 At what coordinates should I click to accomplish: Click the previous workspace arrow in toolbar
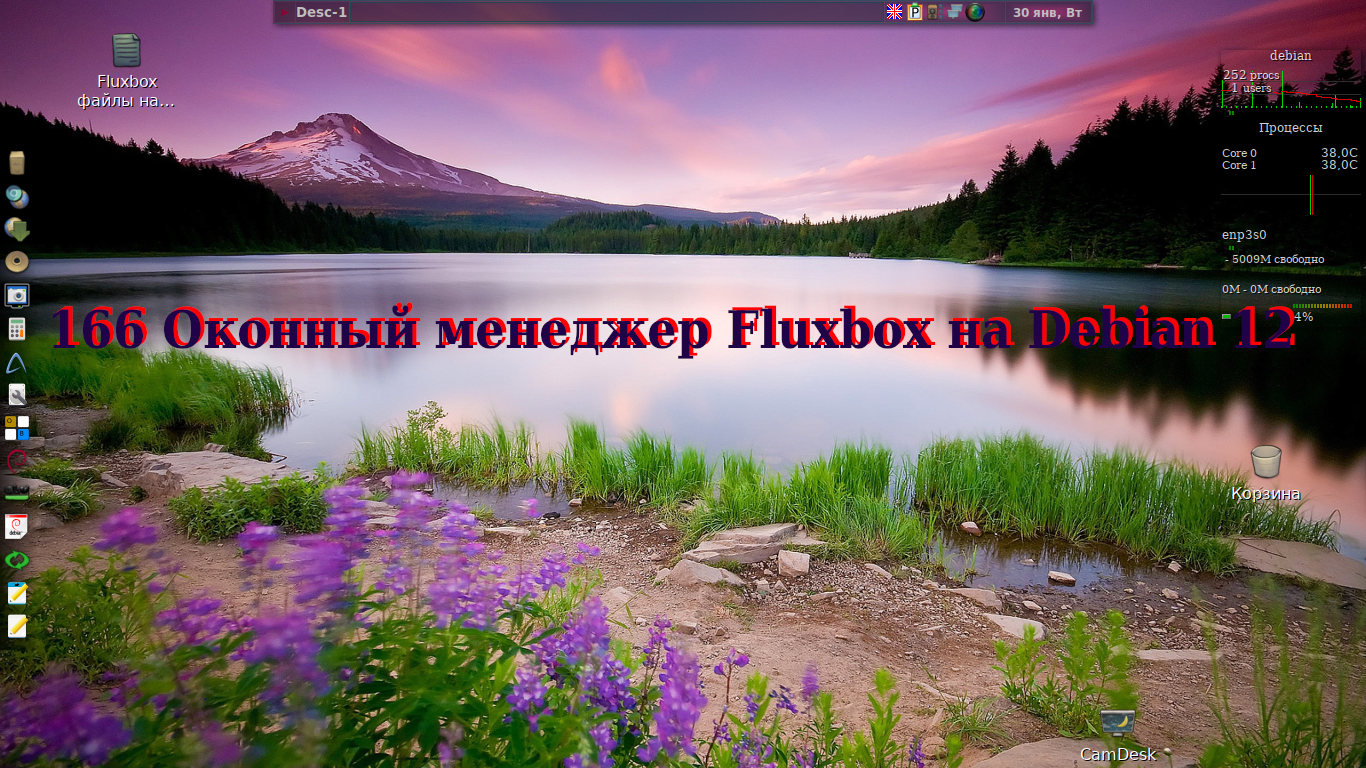(x=284, y=12)
